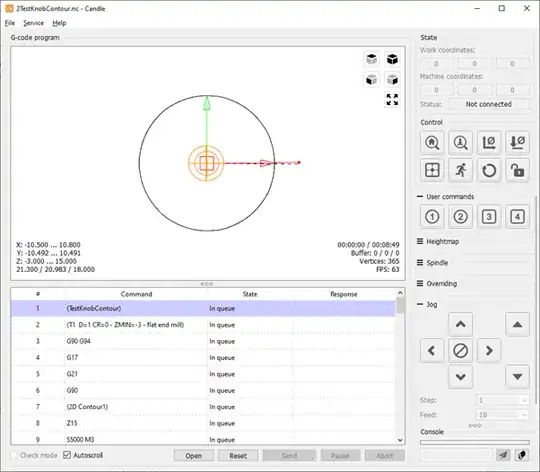The image size is (540, 472).
Task: Jog Z axis up with solid triangle
Action: (517, 324)
